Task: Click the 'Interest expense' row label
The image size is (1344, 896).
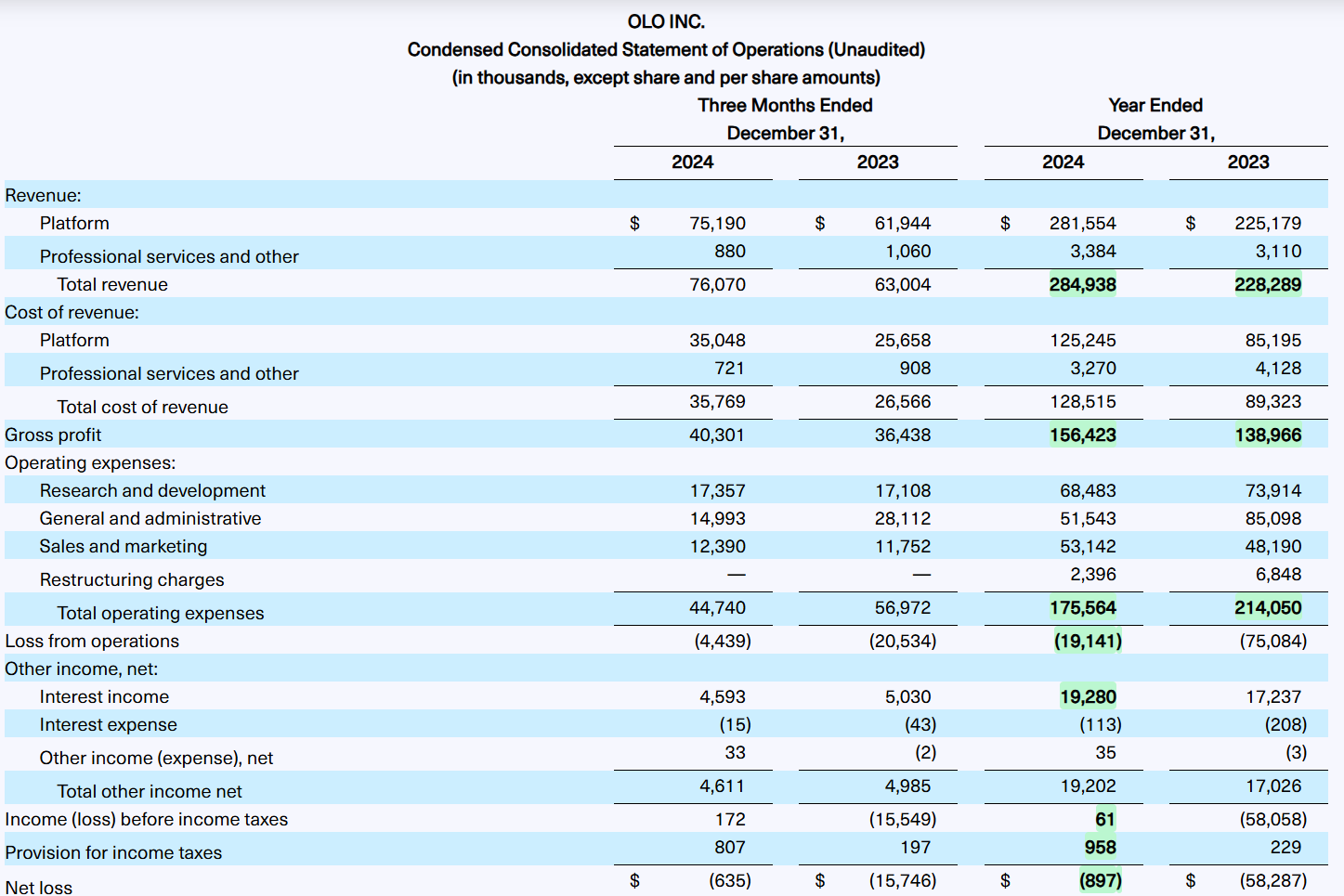Action: pyautogui.click(x=108, y=724)
